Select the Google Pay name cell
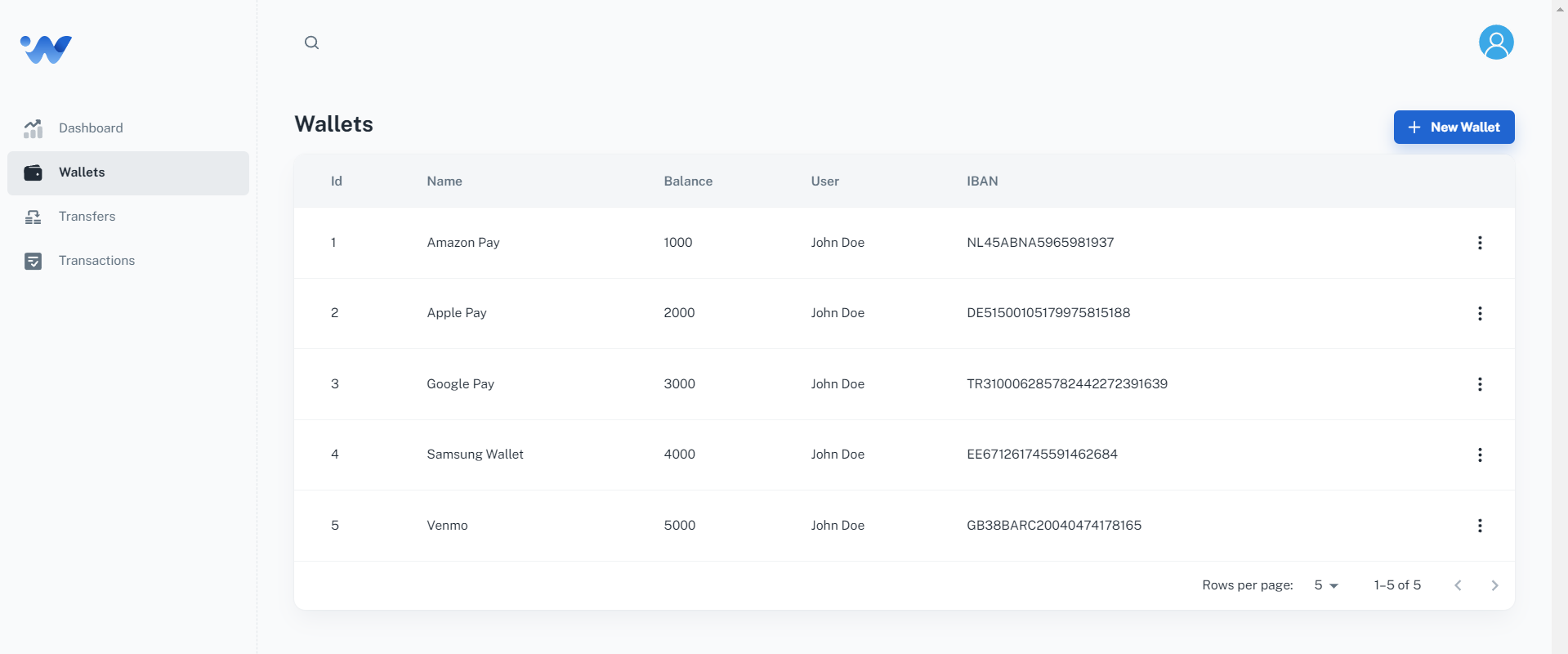Screen dimensions: 1568x654 tap(461, 384)
